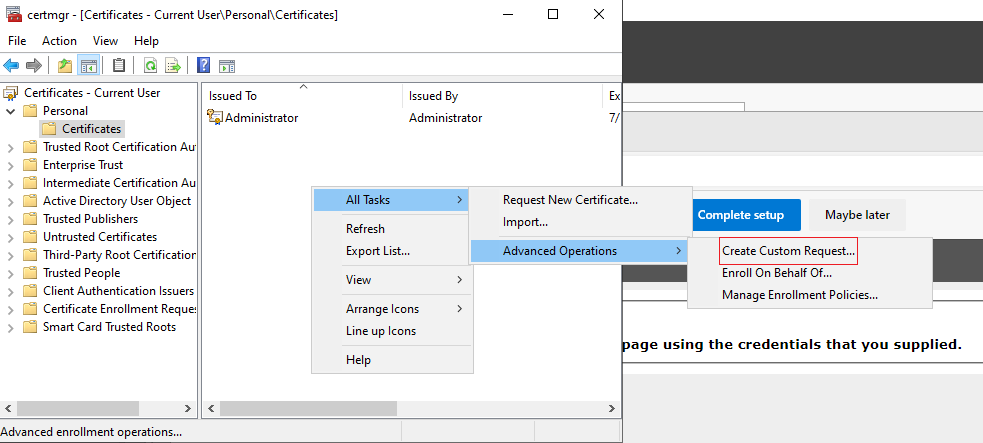Image resolution: width=983 pixels, height=443 pixels.
Task: Click the blue Back arrow in toolbar
Action: pos(11,65)
